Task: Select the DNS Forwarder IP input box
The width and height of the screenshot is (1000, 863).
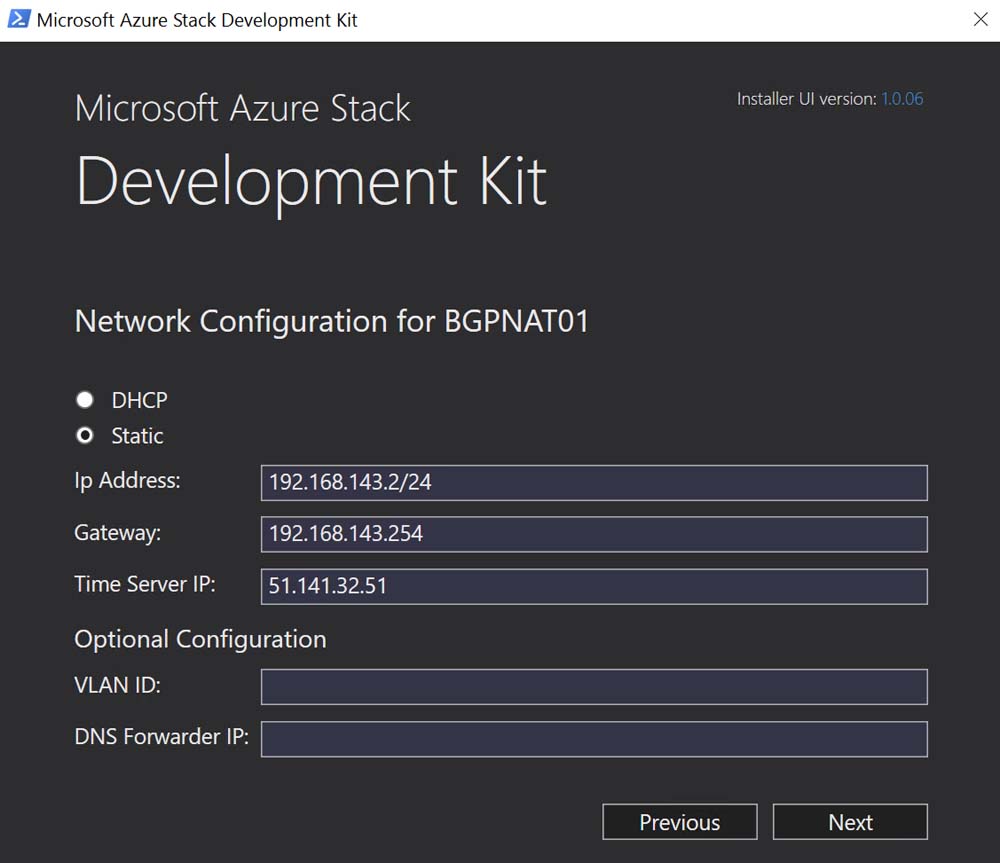Action: [x=593, y=739]
